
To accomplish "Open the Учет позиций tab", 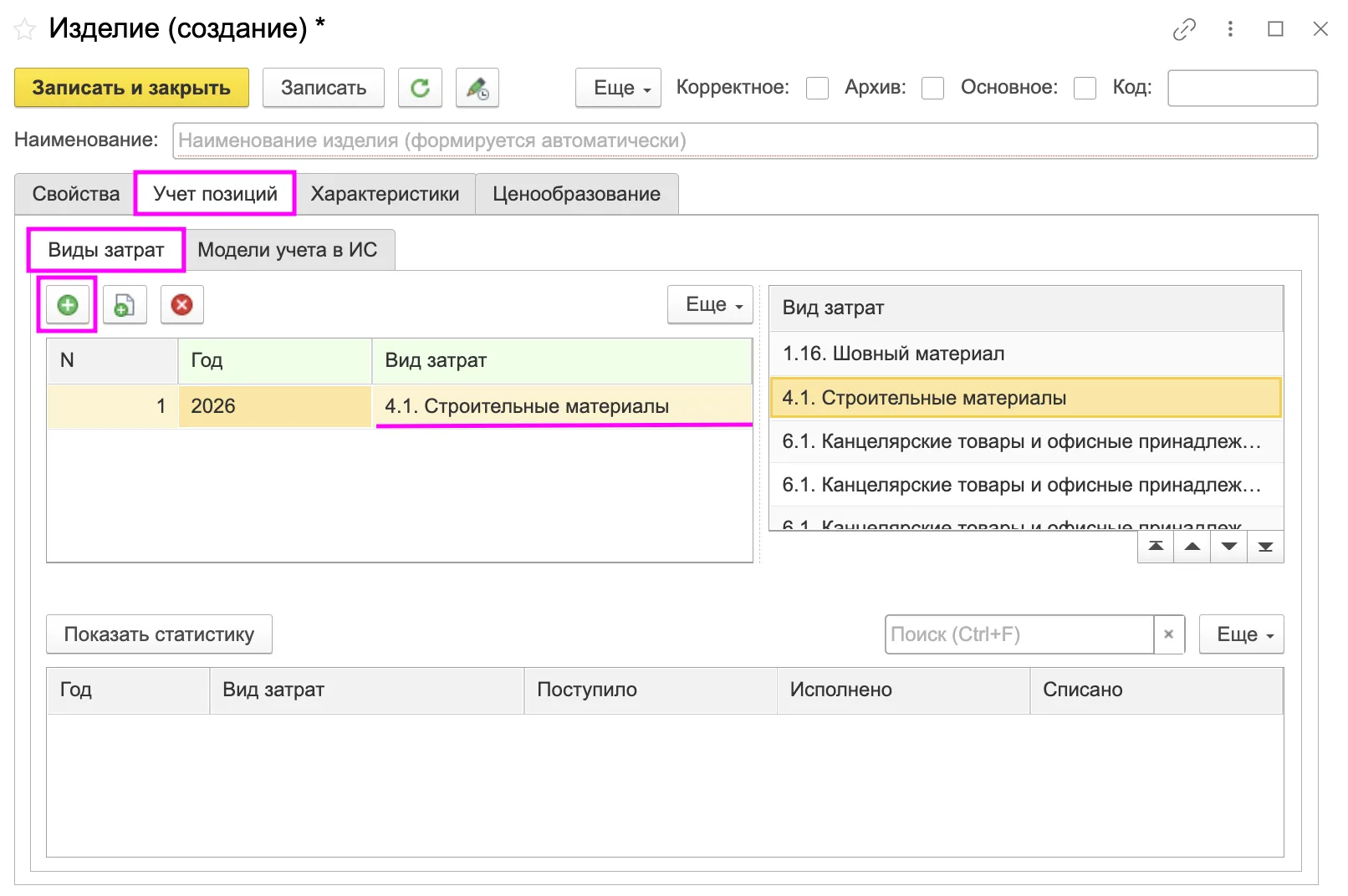I will coord(215,194).
